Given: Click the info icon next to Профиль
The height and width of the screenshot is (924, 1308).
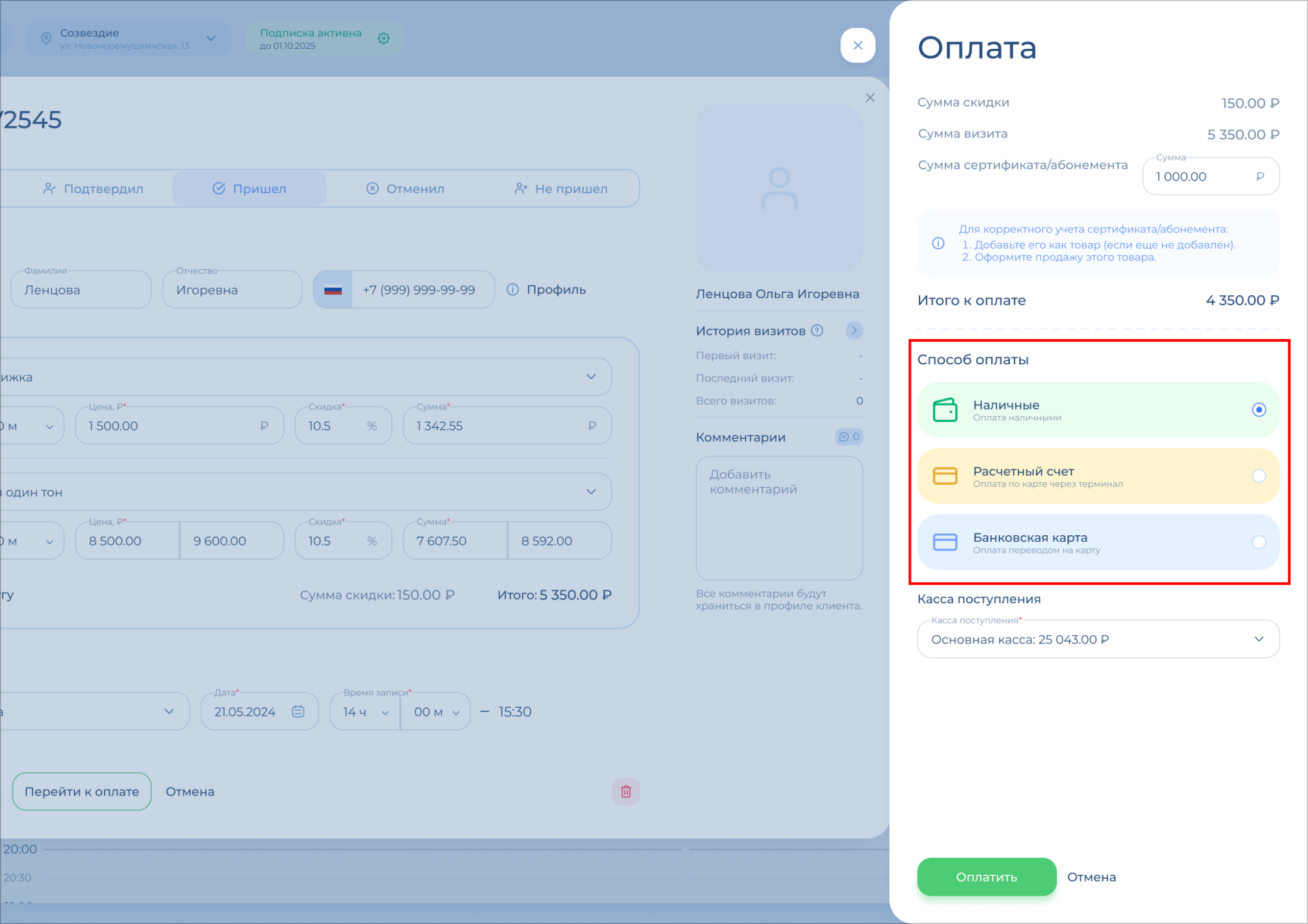Looking at the screenshot, I should tap(512, 289).
